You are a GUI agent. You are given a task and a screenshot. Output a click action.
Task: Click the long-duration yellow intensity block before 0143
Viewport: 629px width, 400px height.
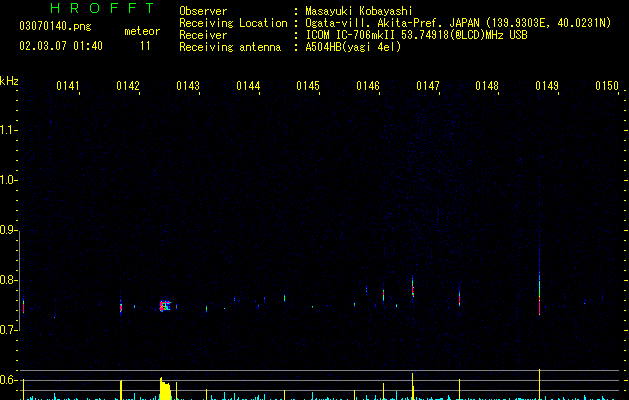click(165, 389)
